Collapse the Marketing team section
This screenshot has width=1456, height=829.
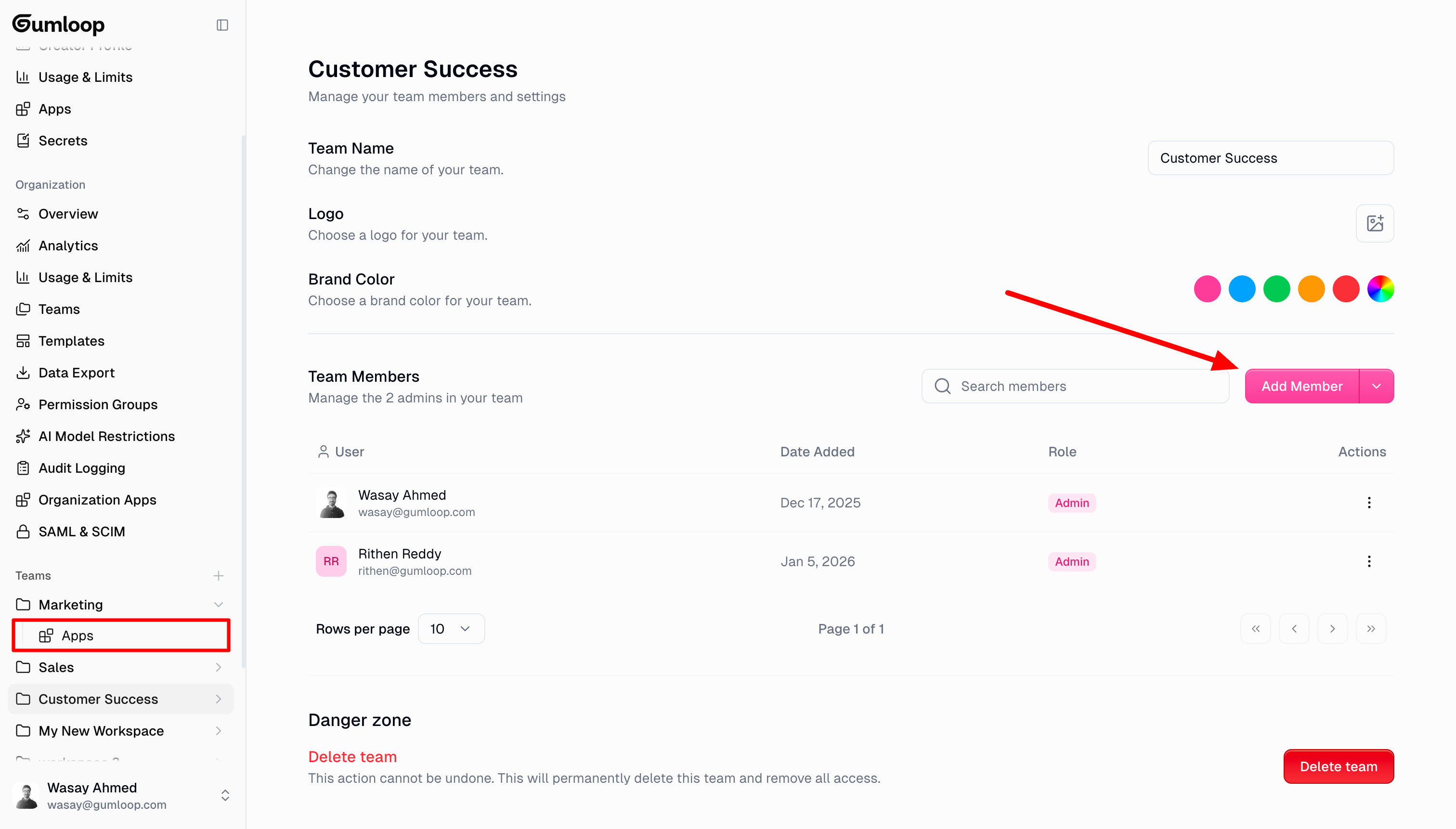(219, 605)
